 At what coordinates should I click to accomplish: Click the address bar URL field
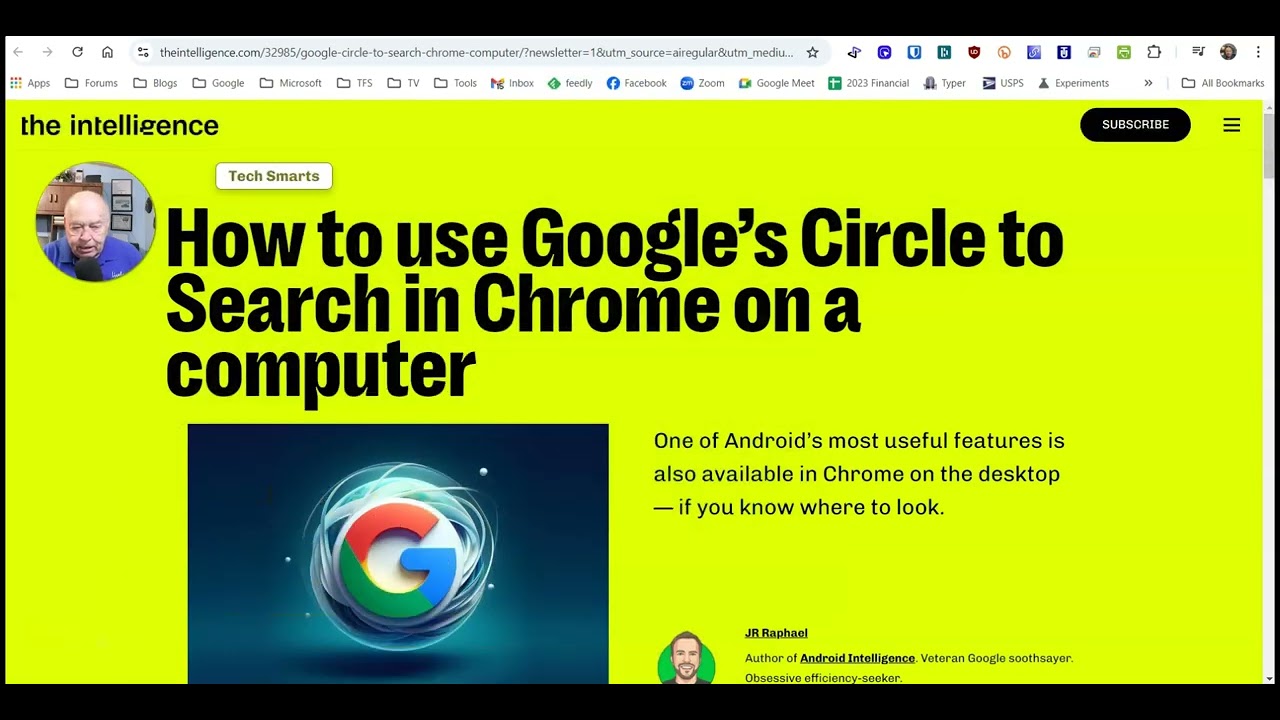[x=476, y=52]
